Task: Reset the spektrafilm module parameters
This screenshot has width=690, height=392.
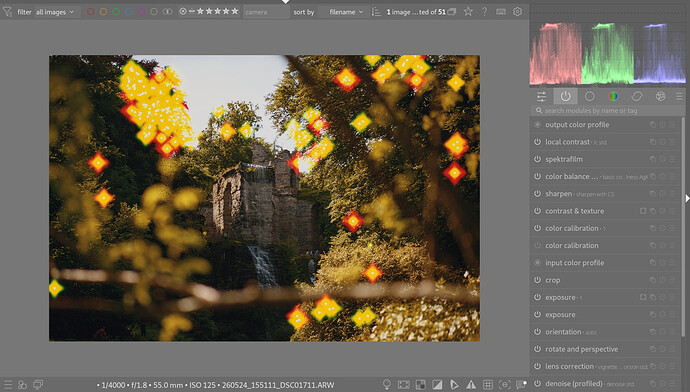Action: click(x=663, y=159)
